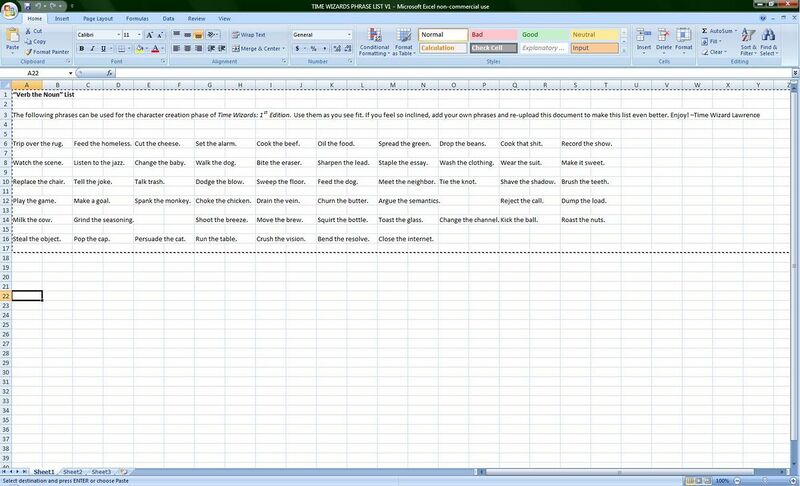Apply comma style number format
The width and height of the screenshot is (800, 486).
[x=324, y=48]
